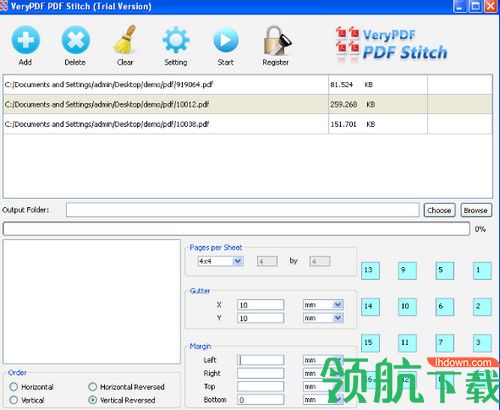Click layout preview tile 6
Viewport: 500px width, 410px height.
pos(445,307)
